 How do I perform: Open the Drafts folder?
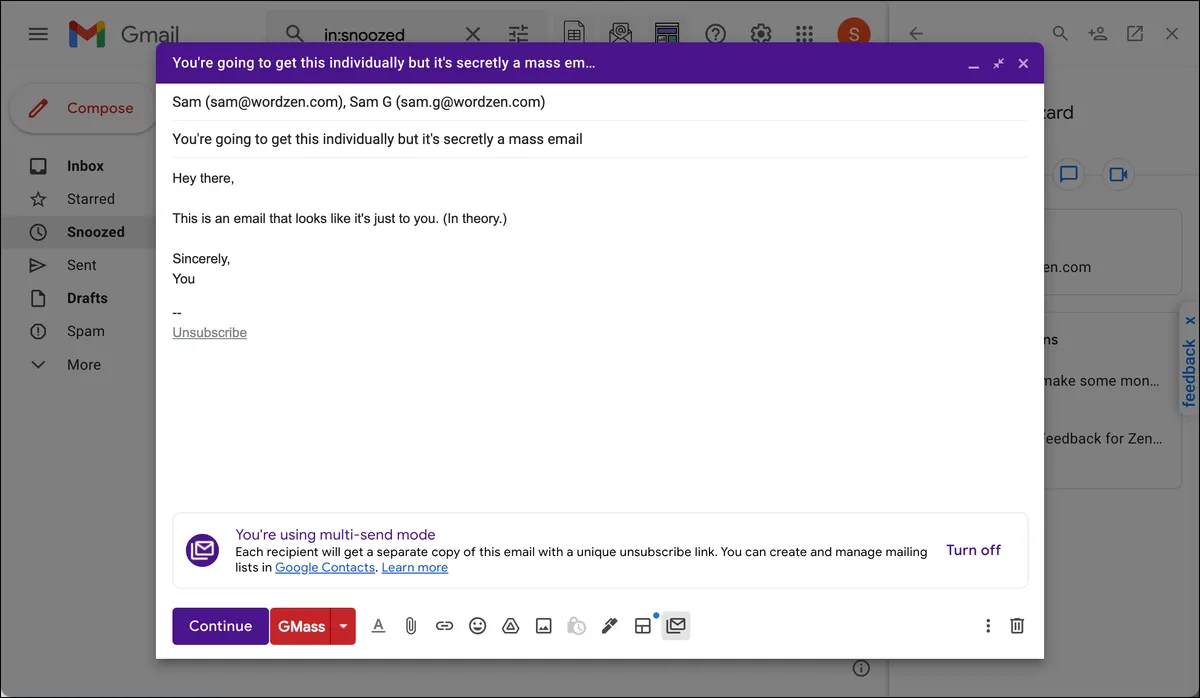[87, 298]
